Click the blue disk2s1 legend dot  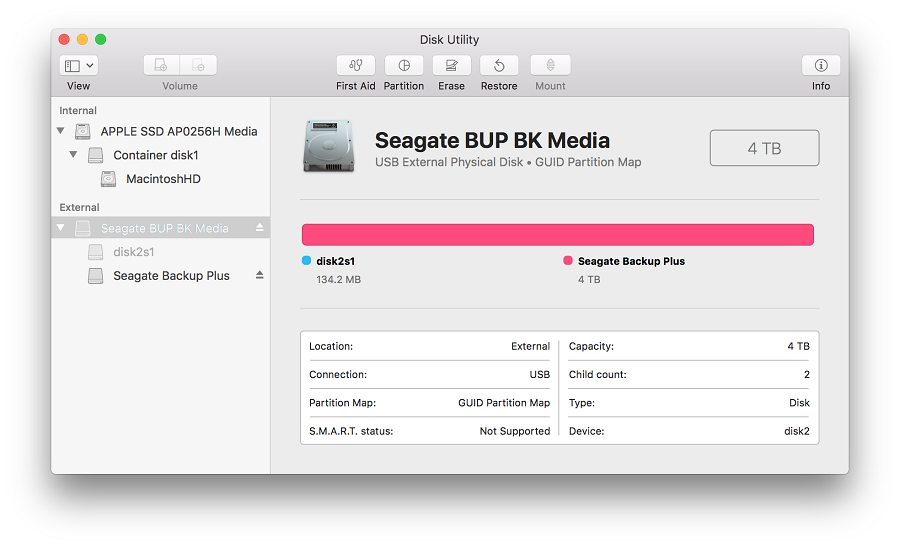point(307,261)
